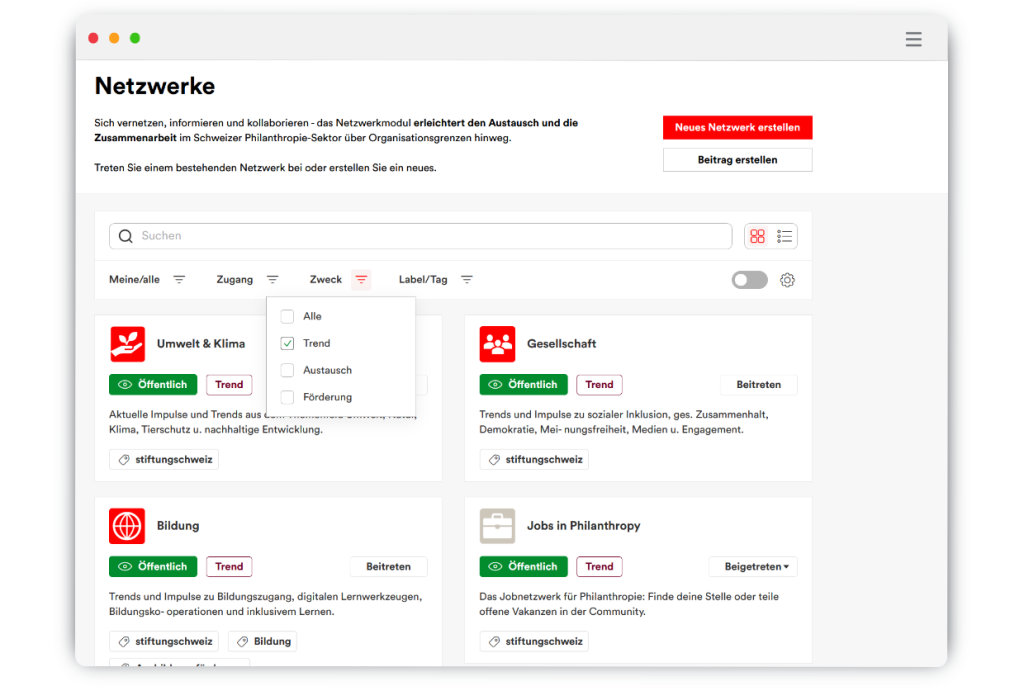Viewport: 1024px width, 691px height.
Task: Enable the toggle switch beside the gear
Action: click(x=749, y=280)
